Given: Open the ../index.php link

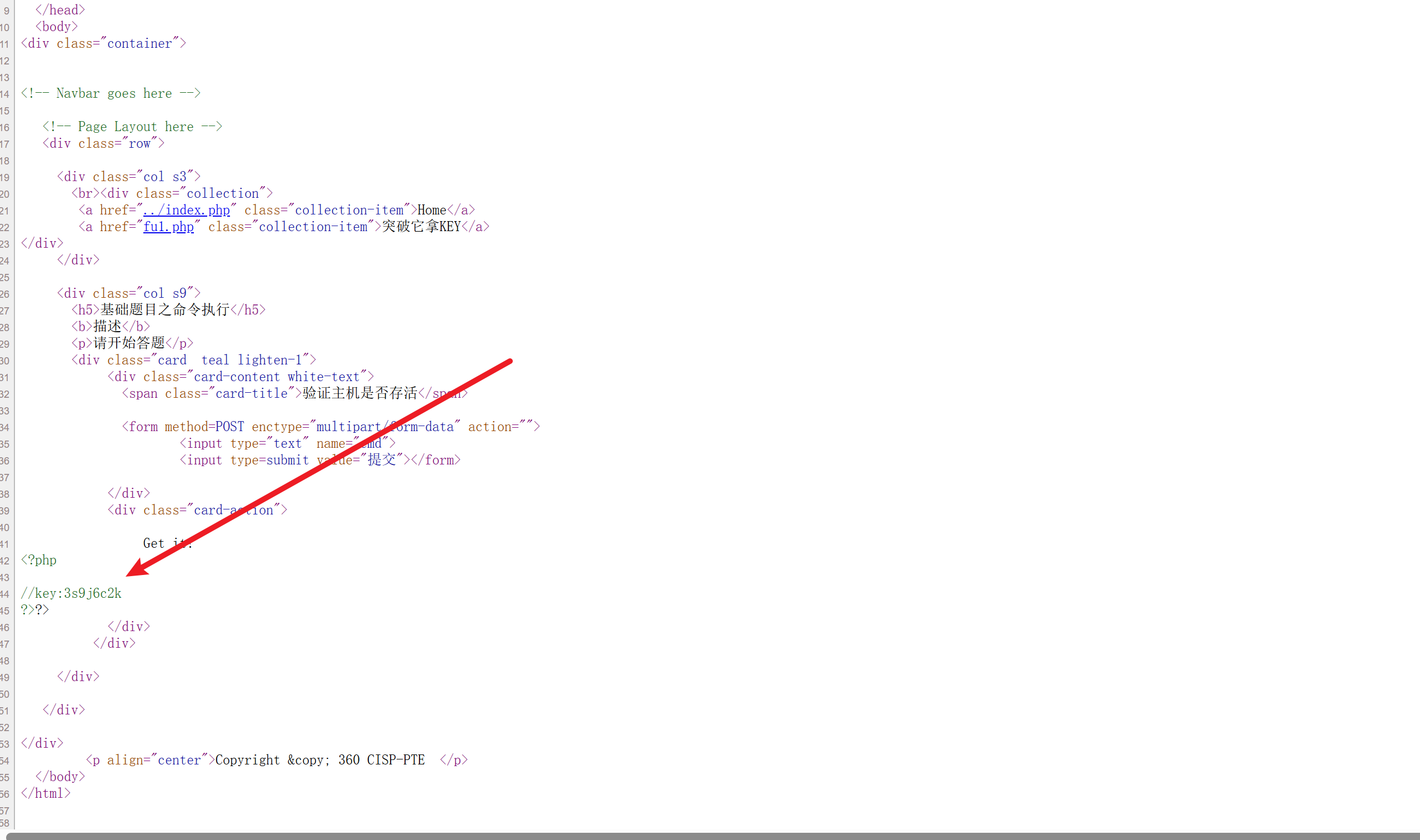Looking at the screenshot, I should point(186,210).
